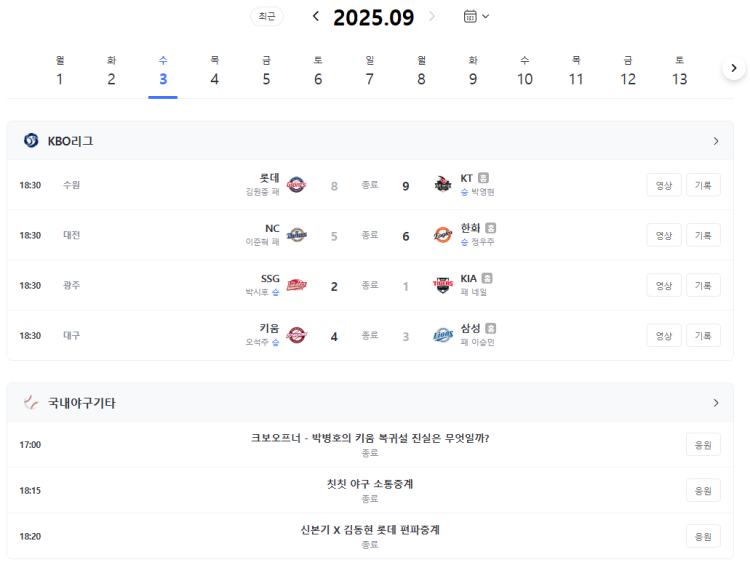Go to previous month arrow
The image size is (750, 565).
tap(316, 16)
